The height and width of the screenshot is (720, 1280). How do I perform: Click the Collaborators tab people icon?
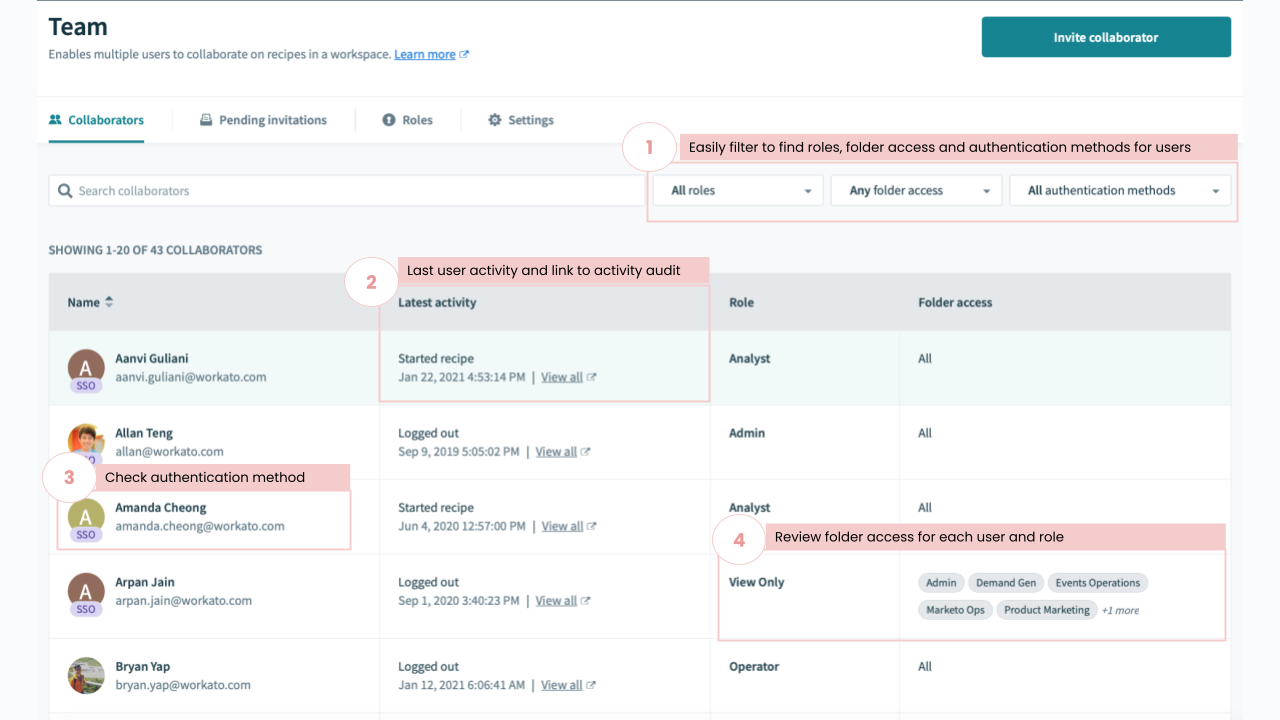click(x=55, y=120)
